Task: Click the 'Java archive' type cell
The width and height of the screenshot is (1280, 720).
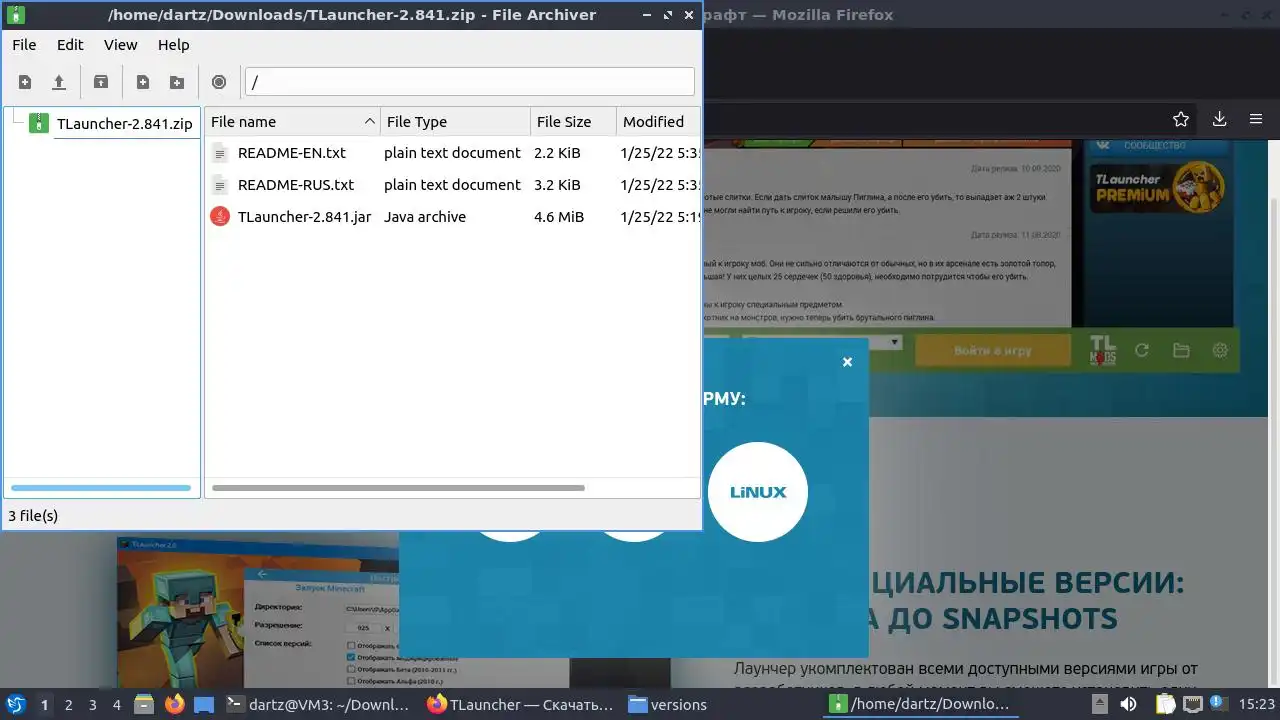Action: point(425,217)
